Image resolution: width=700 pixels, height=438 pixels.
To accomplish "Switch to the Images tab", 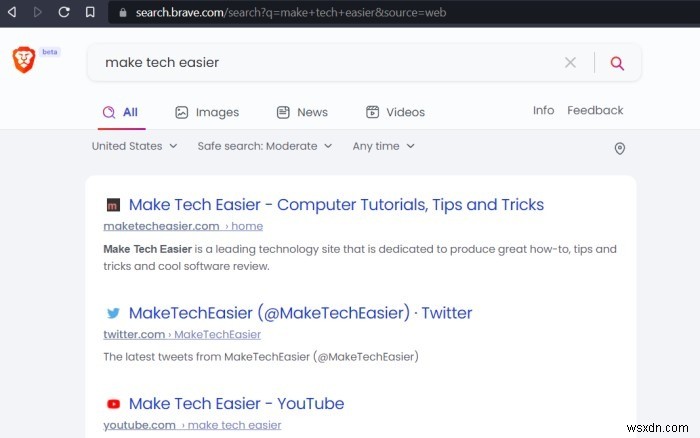I will [207, 112].
